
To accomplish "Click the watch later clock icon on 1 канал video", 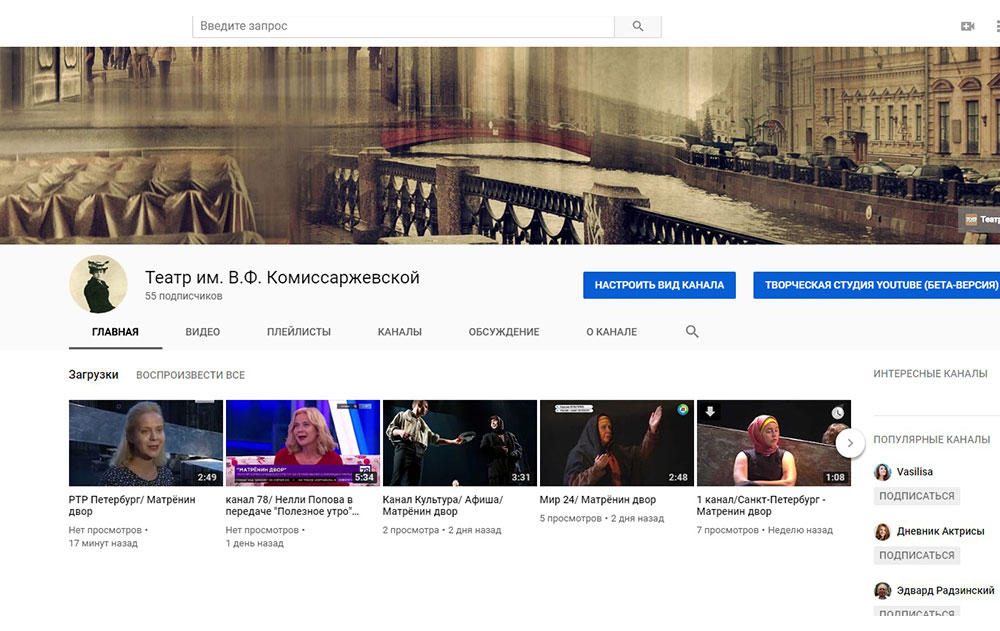I will point(837,413).
